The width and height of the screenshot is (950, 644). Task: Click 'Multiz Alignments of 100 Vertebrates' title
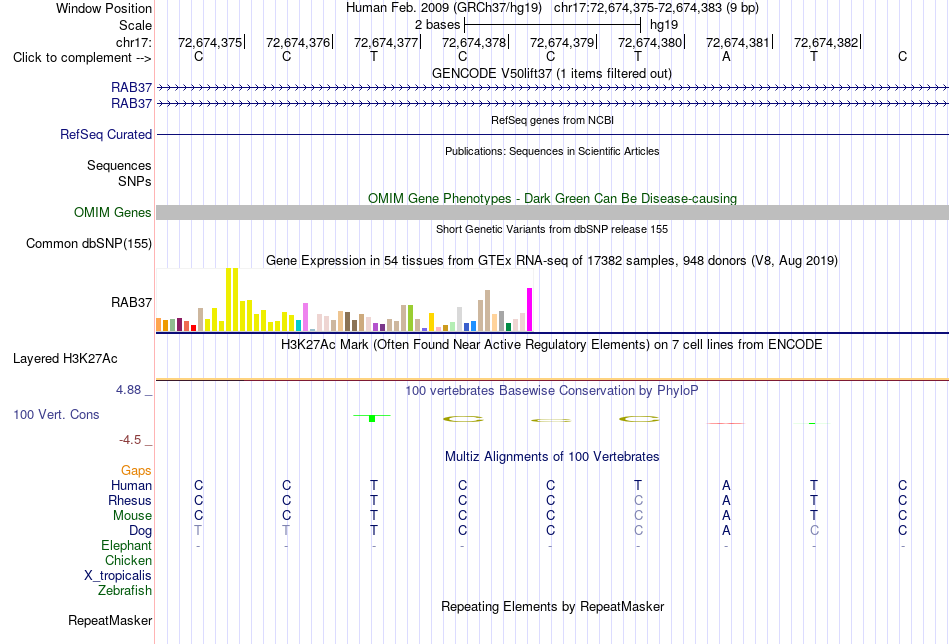point(552,457)
